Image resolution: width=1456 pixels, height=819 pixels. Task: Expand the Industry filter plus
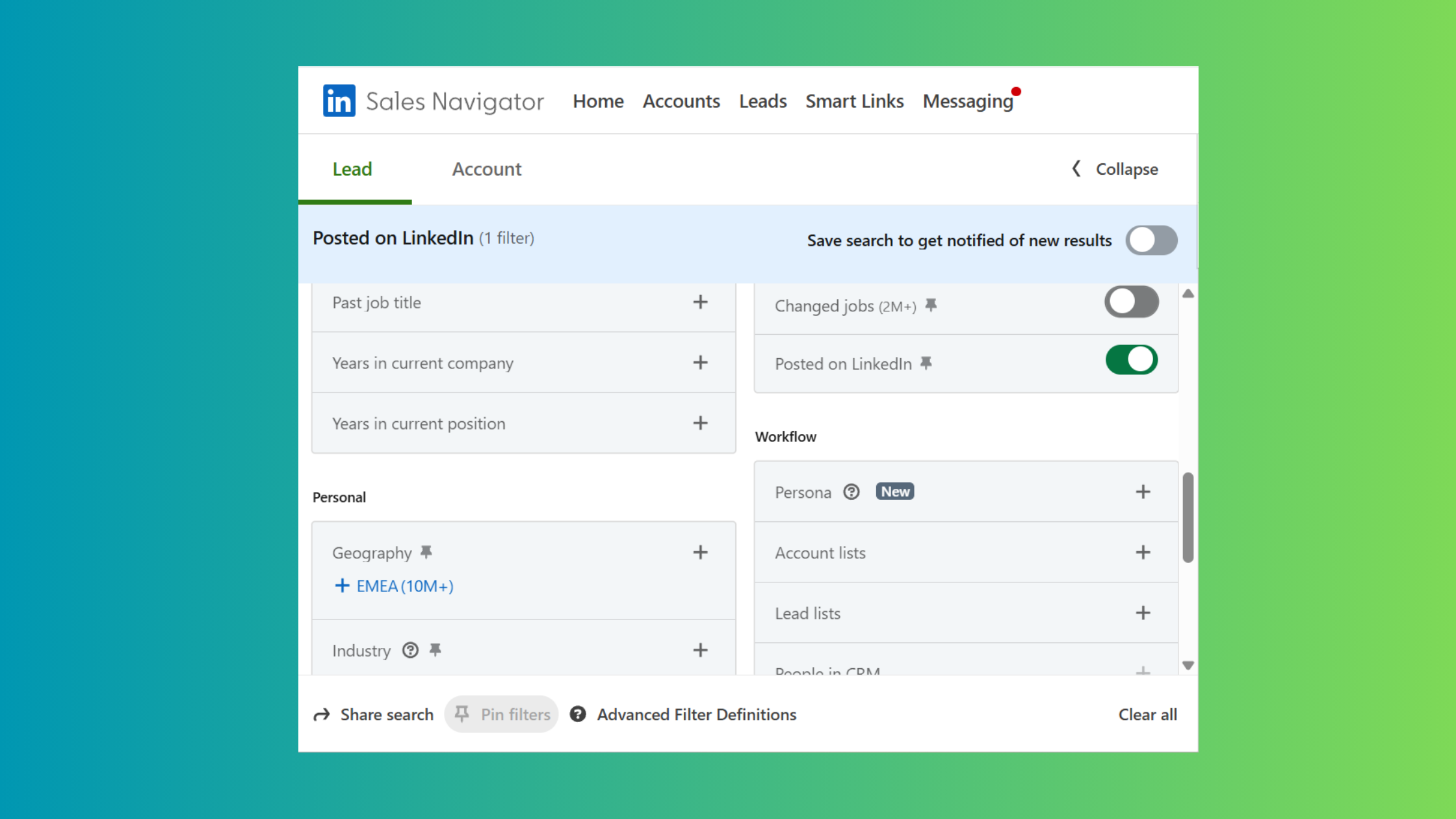[700, 650]
